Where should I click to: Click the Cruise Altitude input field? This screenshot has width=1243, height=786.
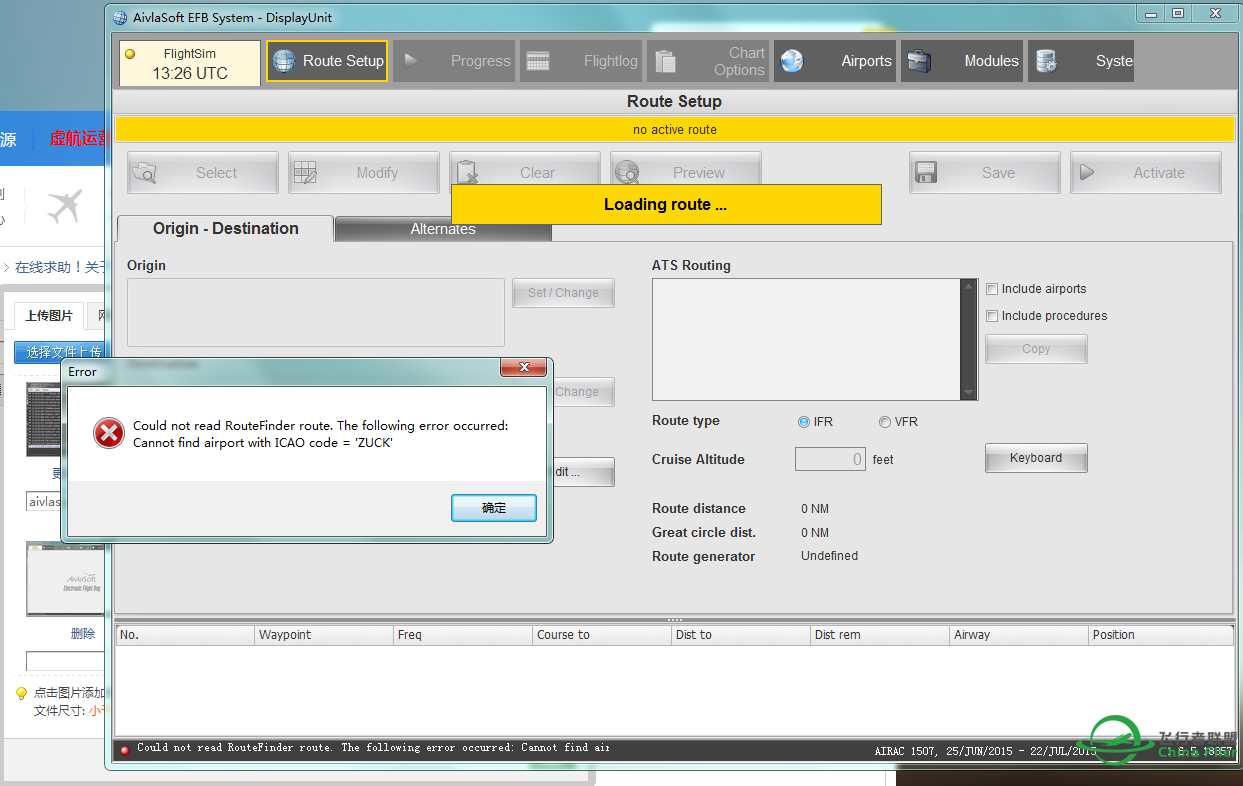coord(830,459)
